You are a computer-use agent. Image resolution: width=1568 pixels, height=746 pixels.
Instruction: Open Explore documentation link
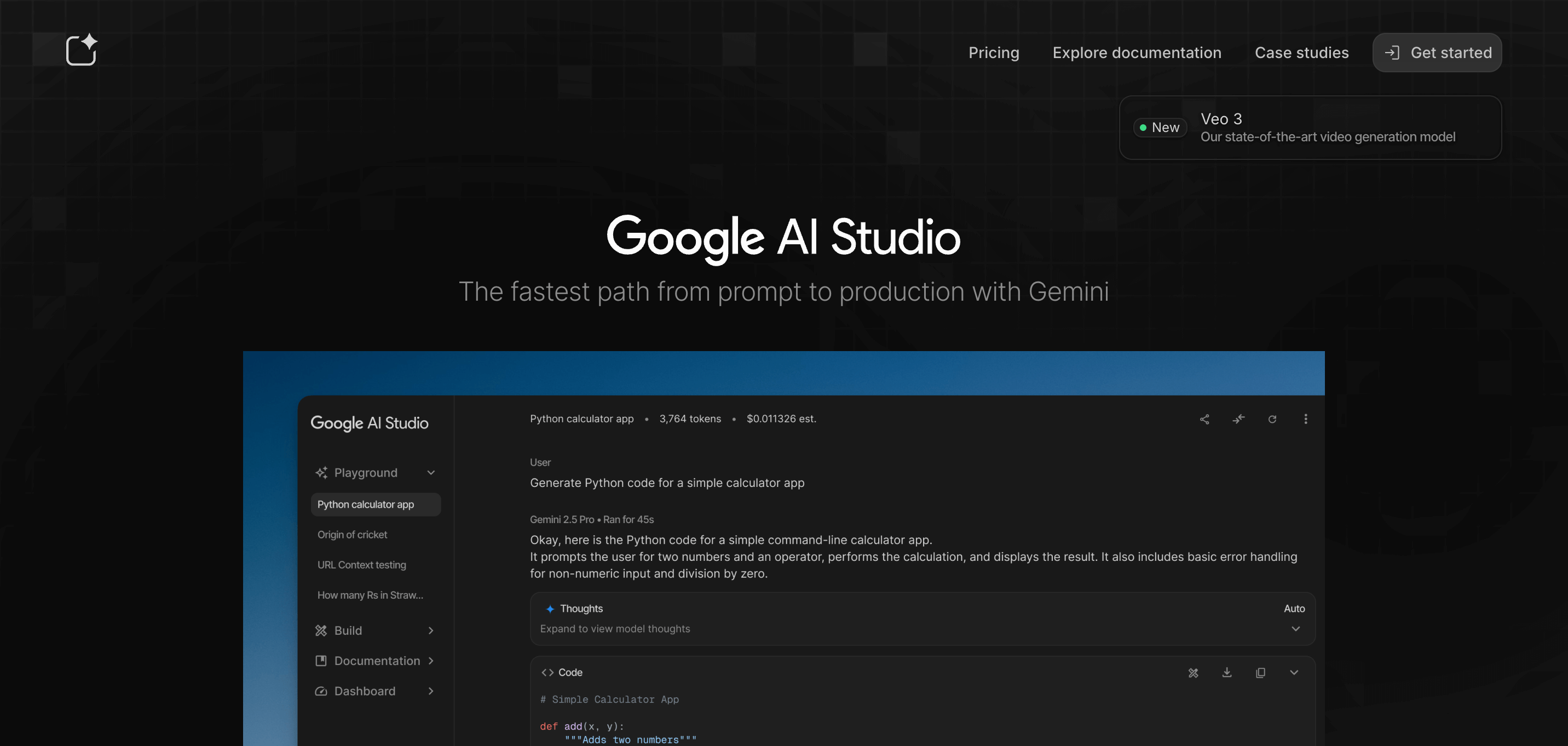[x=1137, y=53]
